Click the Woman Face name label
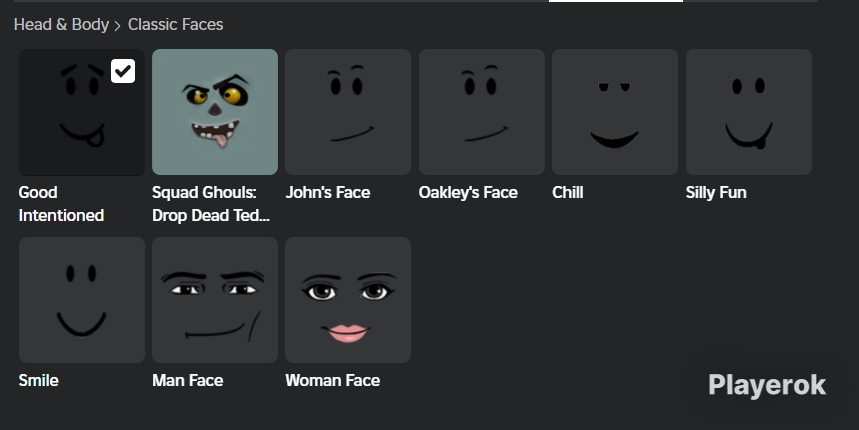The height and width of the screenshot is (430, 859). (x=333, y=380)
